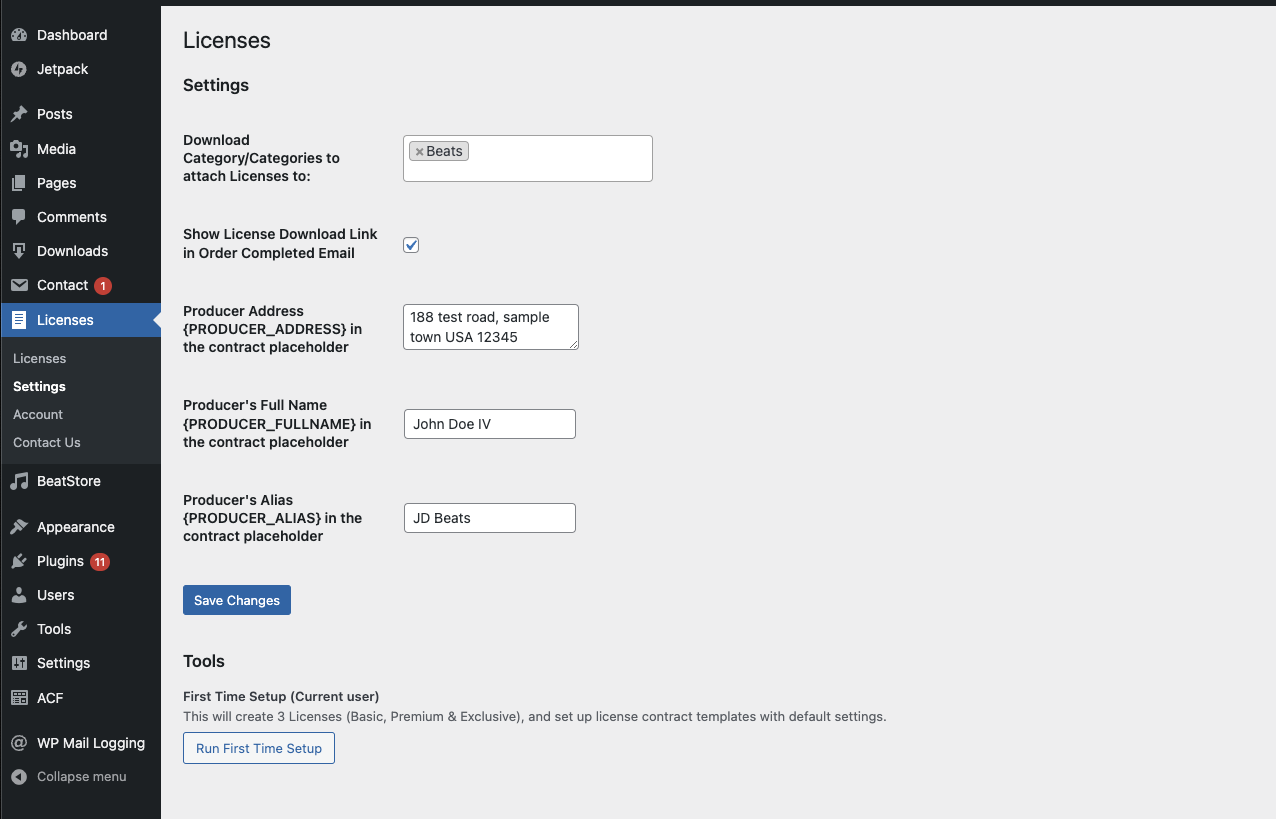Collapse the admin sidebar menu

coord(80,777)
